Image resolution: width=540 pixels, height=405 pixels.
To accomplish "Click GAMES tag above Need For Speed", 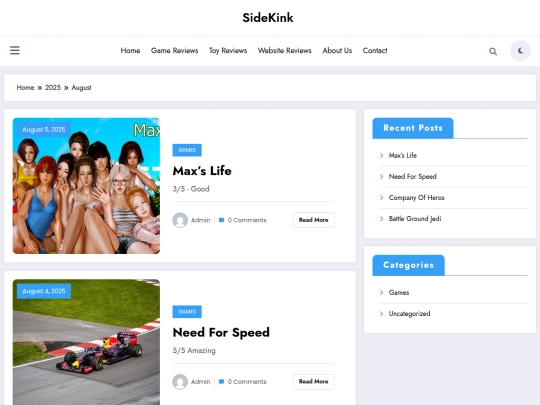I will click(x=187, y=312).
